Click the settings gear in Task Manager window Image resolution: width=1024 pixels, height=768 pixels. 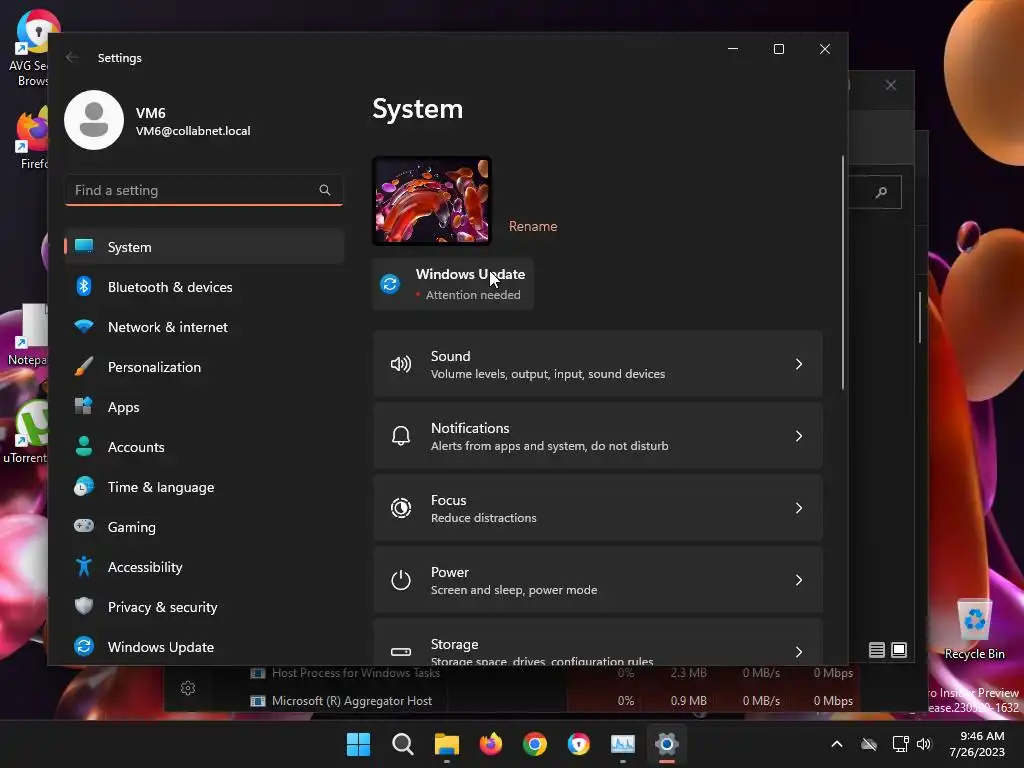click(x=188, y=688)
